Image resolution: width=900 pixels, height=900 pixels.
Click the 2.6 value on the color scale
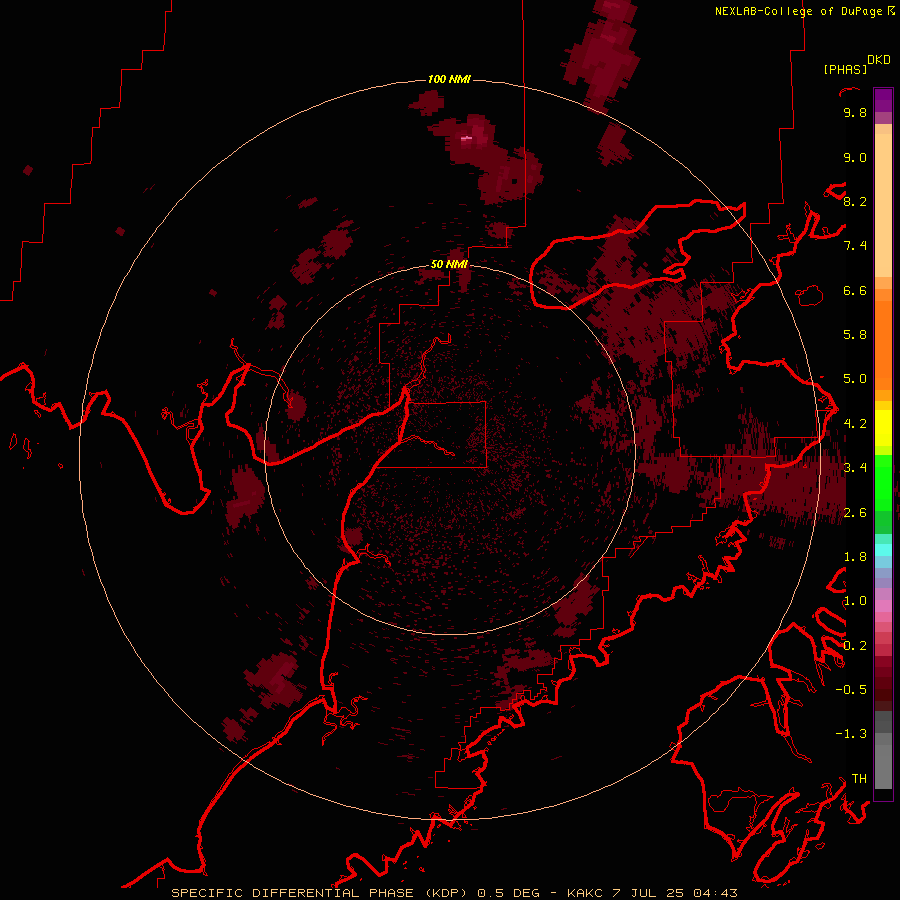coord(855,513)
